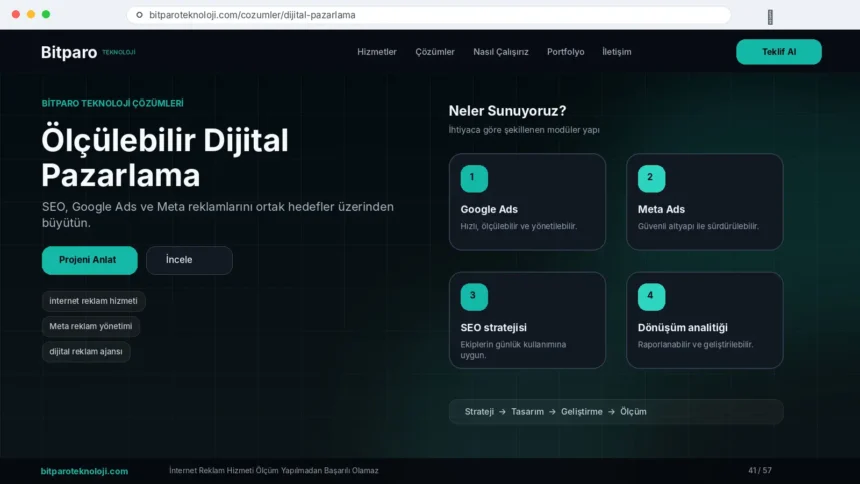The image size is (860, 484).
Task: Click the Teklif Al button
Action: pyautogui.click(x=779, y=52)
